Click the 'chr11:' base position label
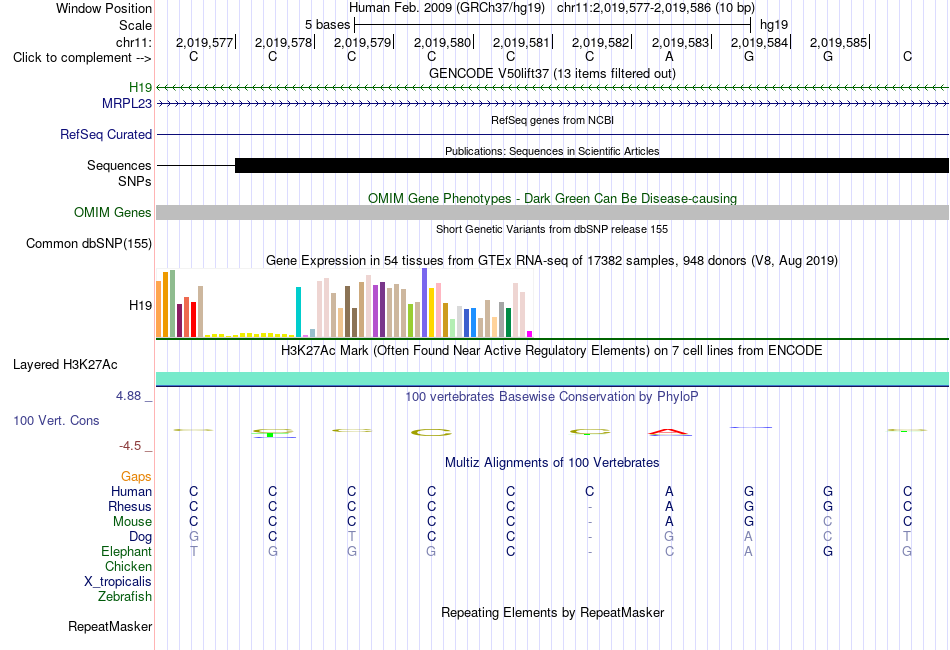The width and height of the screenshot is (950, 650). pyautogui.click(x=134, y=42)
